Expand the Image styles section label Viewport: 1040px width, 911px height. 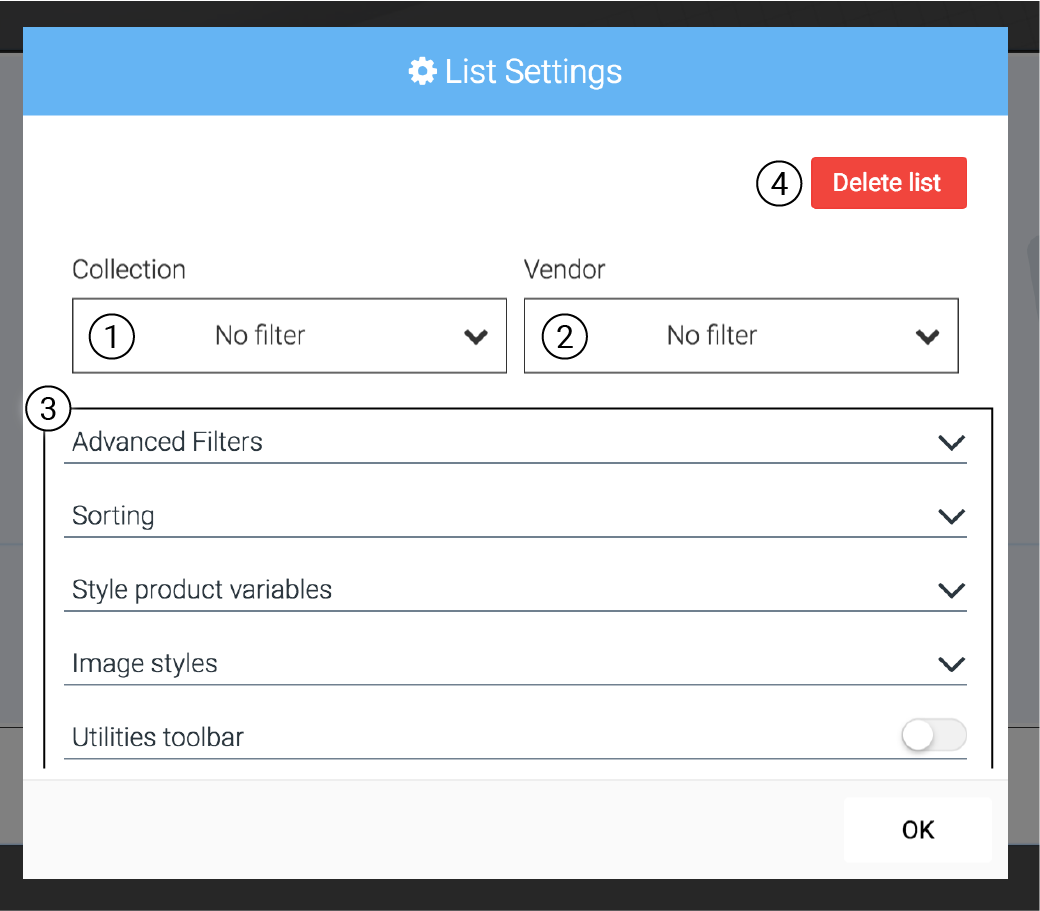coord(145,664)
